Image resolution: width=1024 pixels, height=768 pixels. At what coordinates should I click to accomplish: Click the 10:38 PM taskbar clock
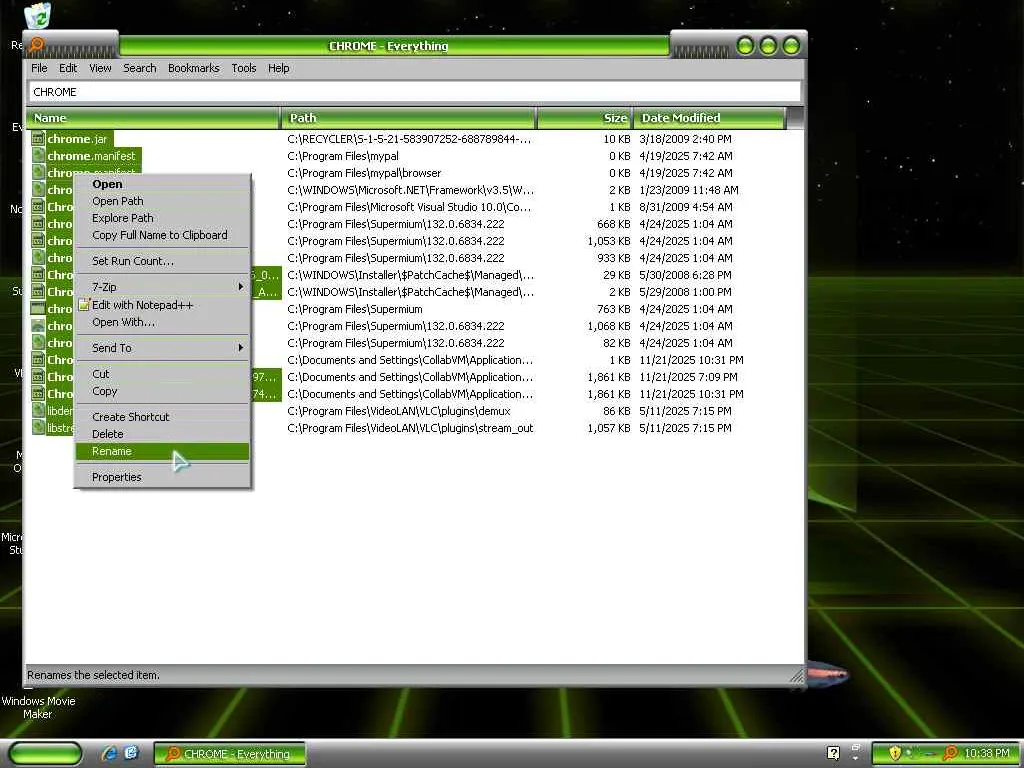click(x=987, y=753)
